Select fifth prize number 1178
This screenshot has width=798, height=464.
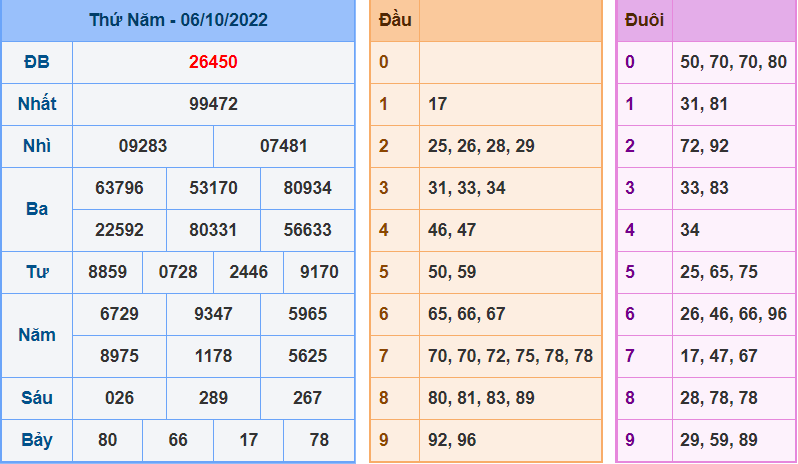(x=213, y=356)
